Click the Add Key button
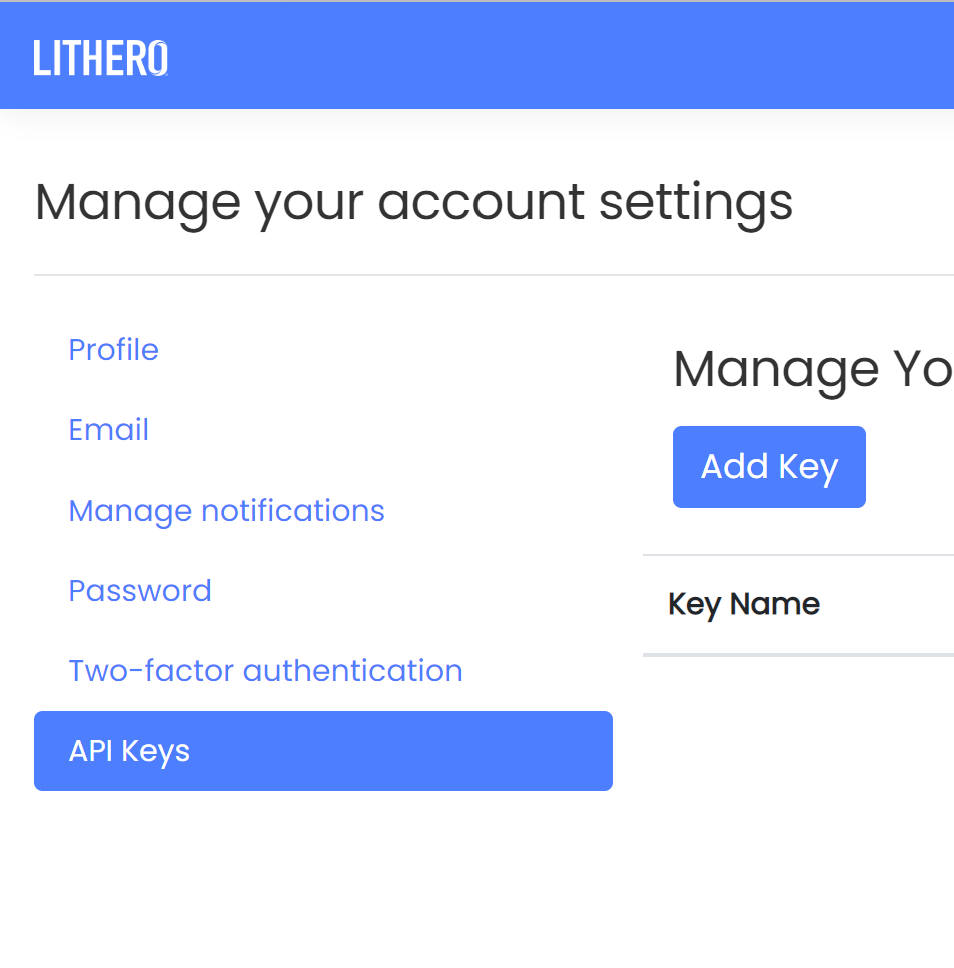Viewport: 954px width, 968px height. click(x=769, y=467)
